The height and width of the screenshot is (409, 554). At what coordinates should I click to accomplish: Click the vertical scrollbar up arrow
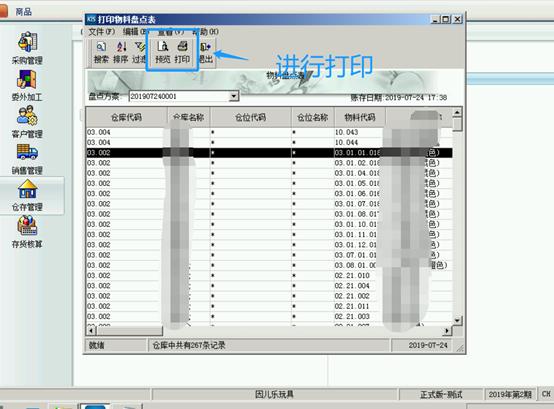(457, 113)
